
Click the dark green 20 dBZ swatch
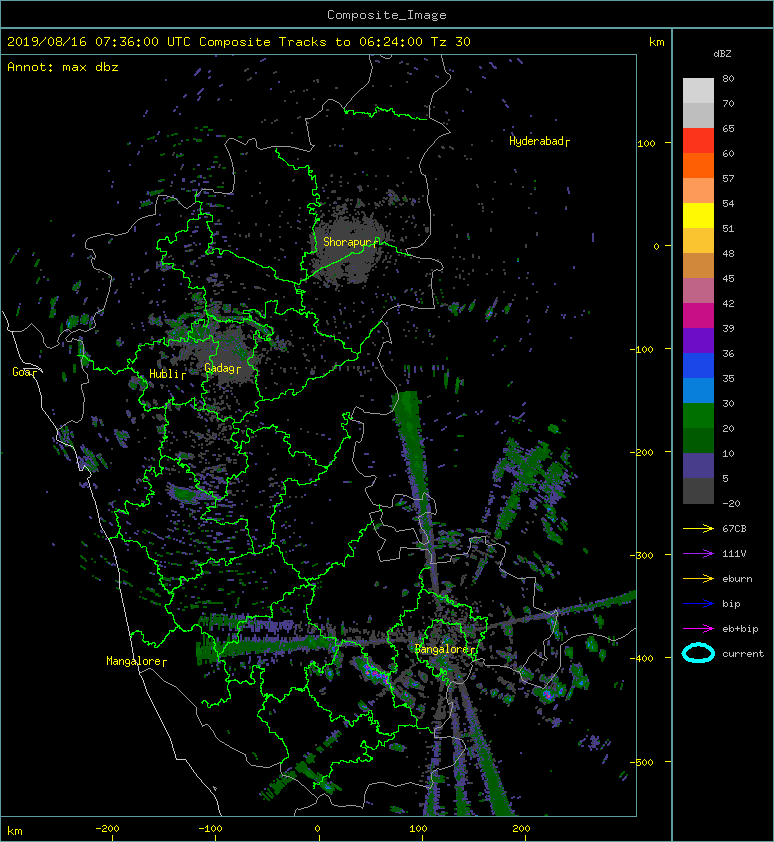tap(698, 440)
